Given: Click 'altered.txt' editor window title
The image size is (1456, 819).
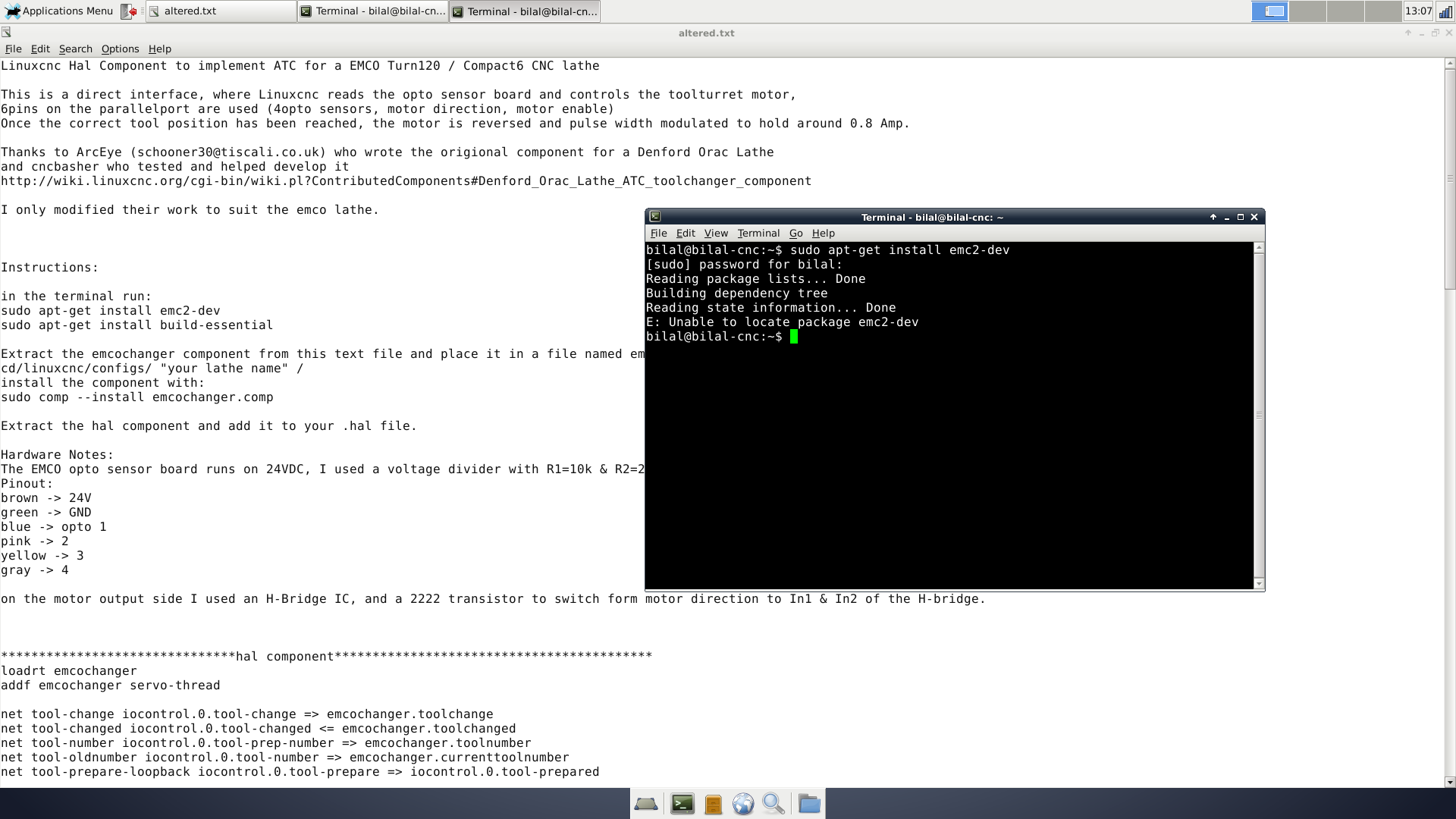Looking at the screenshot, I should click(706, 33).
